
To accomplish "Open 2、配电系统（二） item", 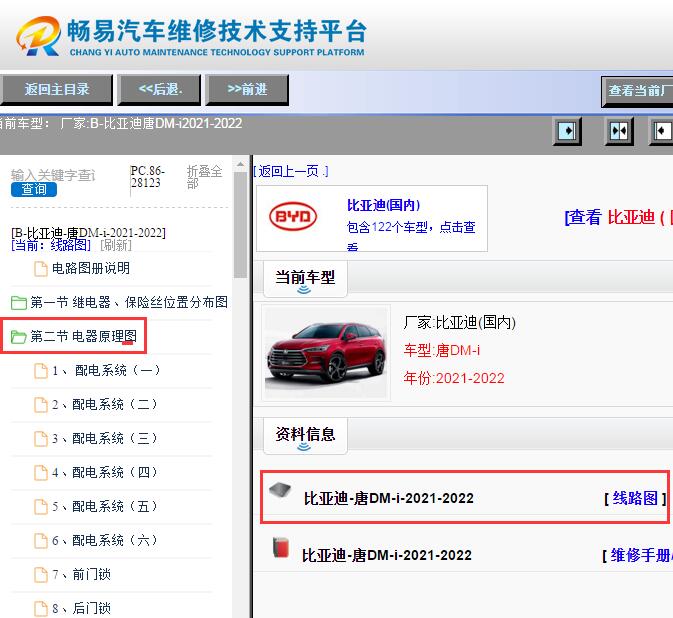I will point(105,404).
